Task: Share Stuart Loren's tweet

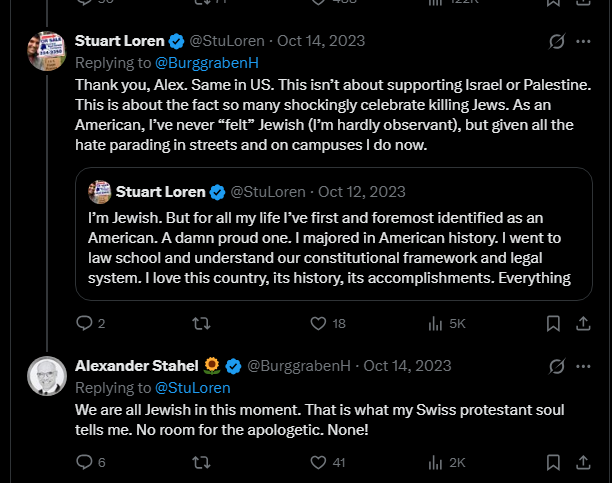Action: (583, 323)
